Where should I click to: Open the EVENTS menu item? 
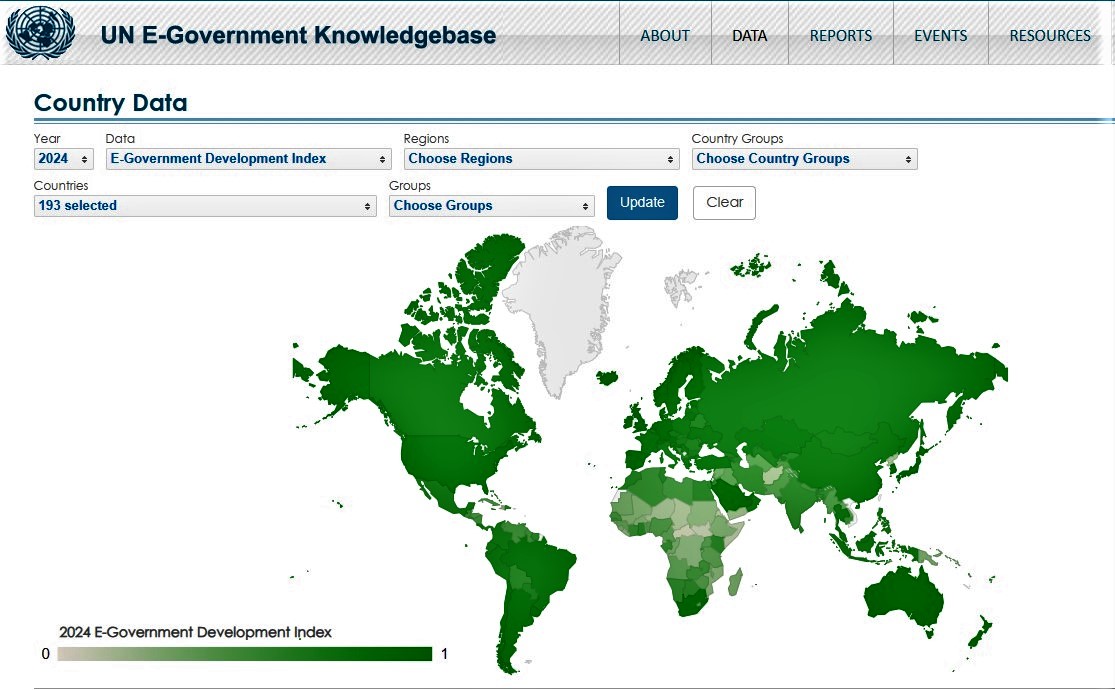coord(940,35)
